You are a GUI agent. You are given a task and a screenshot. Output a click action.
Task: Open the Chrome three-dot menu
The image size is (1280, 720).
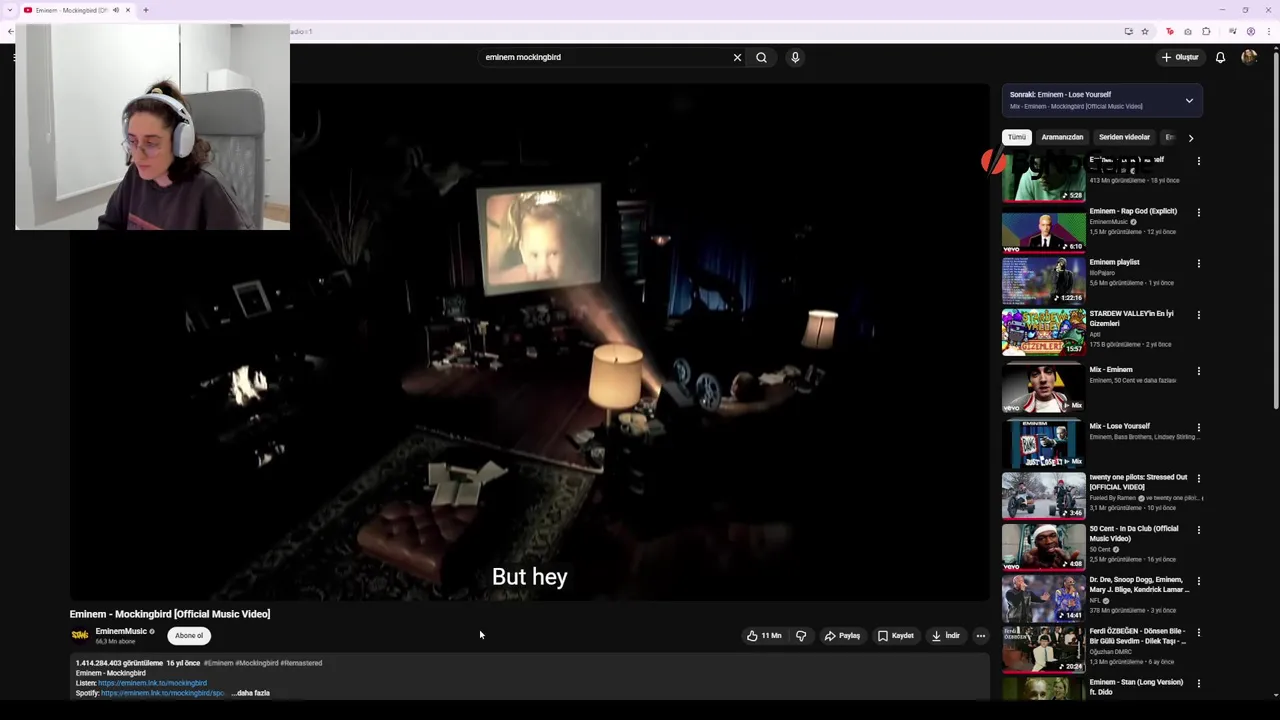tap(1268, 31)
